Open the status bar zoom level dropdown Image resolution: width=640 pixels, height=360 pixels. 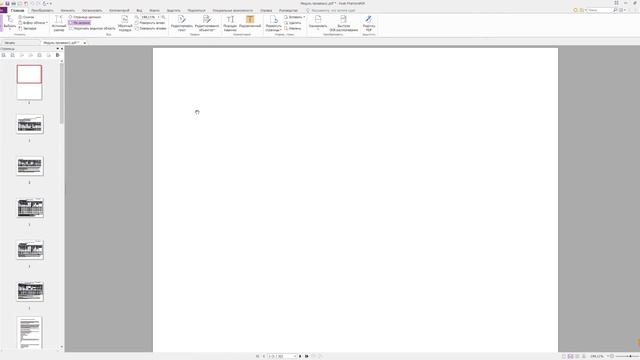607,356
